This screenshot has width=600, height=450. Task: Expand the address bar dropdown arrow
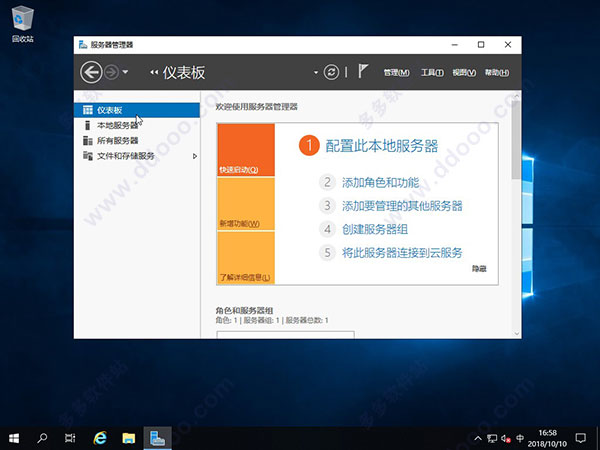click(316, 72)
